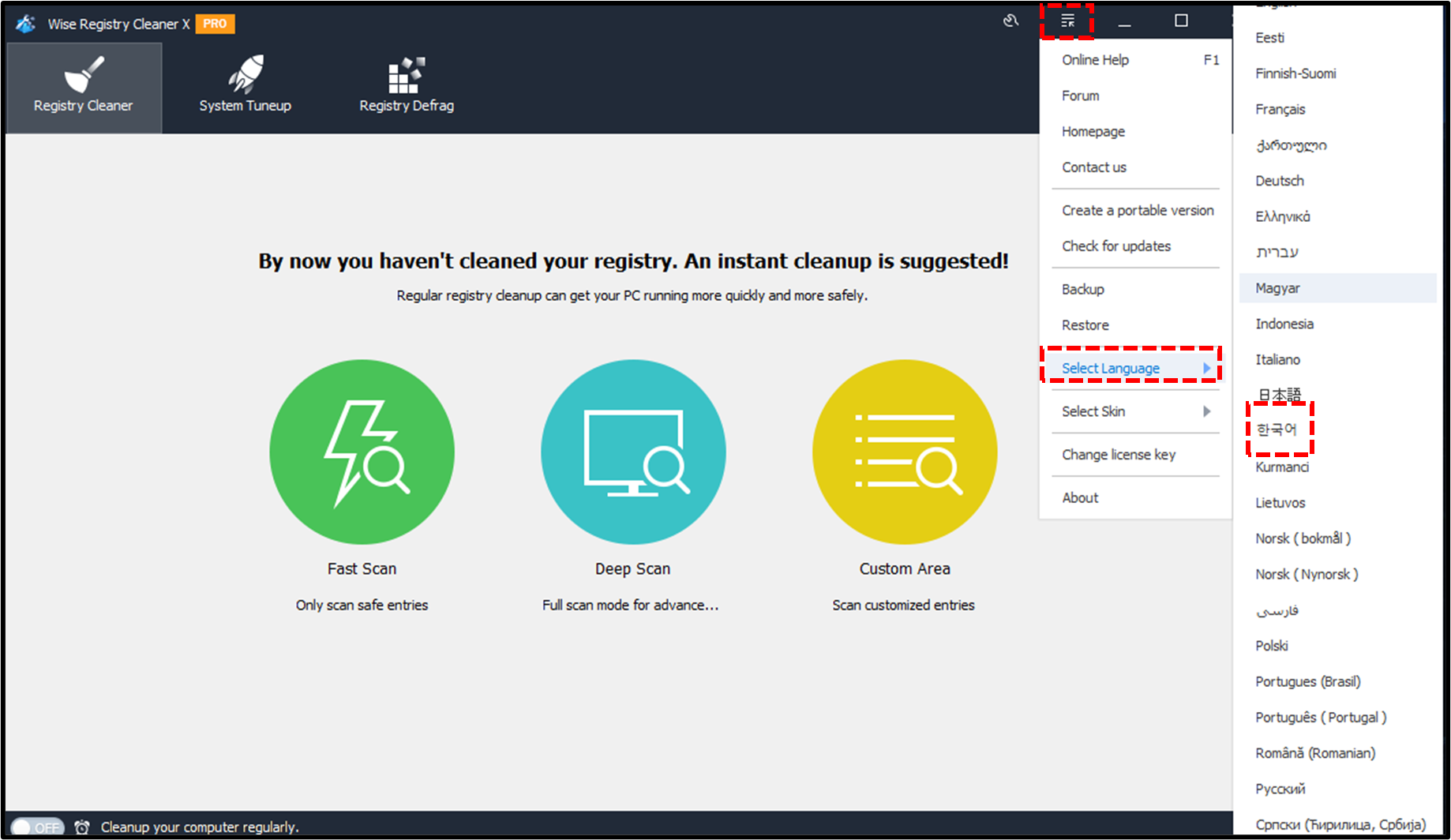Select Lietuvos language
1451x840 pixels.
click(1337, 503)
